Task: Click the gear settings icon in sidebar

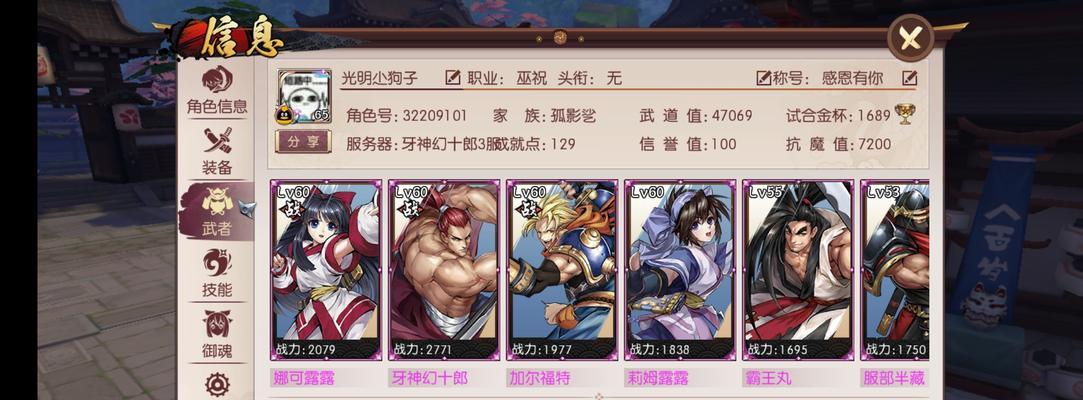Action: pyautogui.click(x=217, y=384)
